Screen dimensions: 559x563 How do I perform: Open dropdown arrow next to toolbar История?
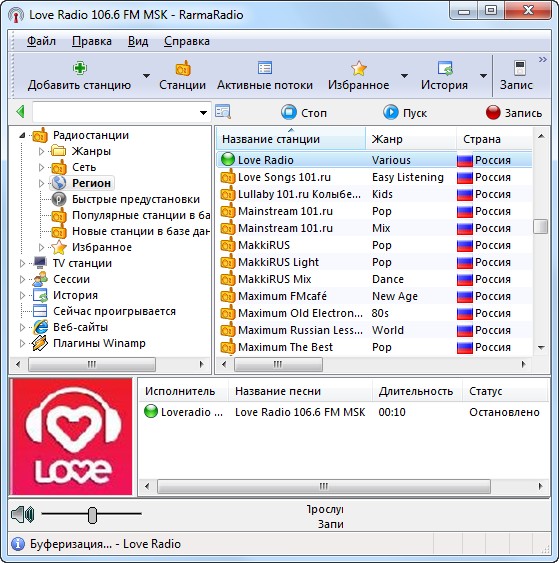click(x=484, y=76)
